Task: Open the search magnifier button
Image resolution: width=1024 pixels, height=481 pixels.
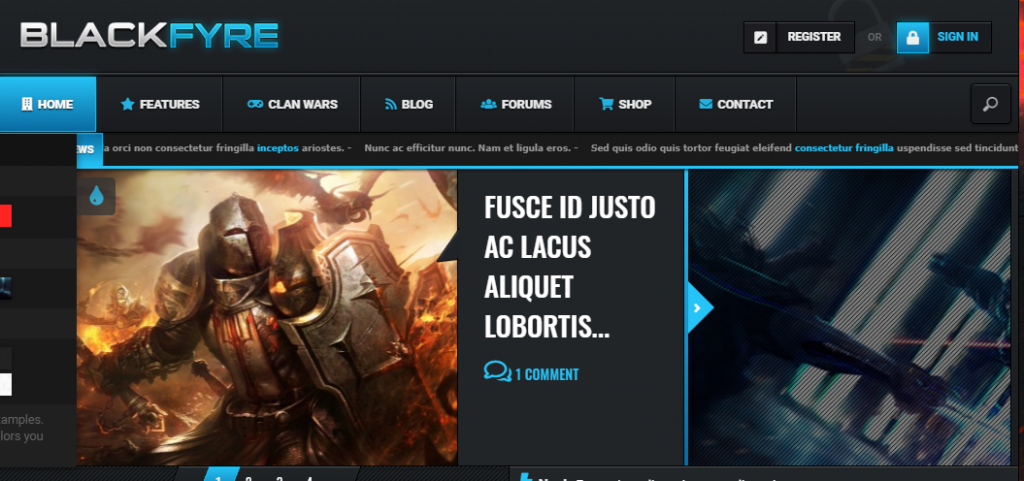Action: [x=991, y=104]
